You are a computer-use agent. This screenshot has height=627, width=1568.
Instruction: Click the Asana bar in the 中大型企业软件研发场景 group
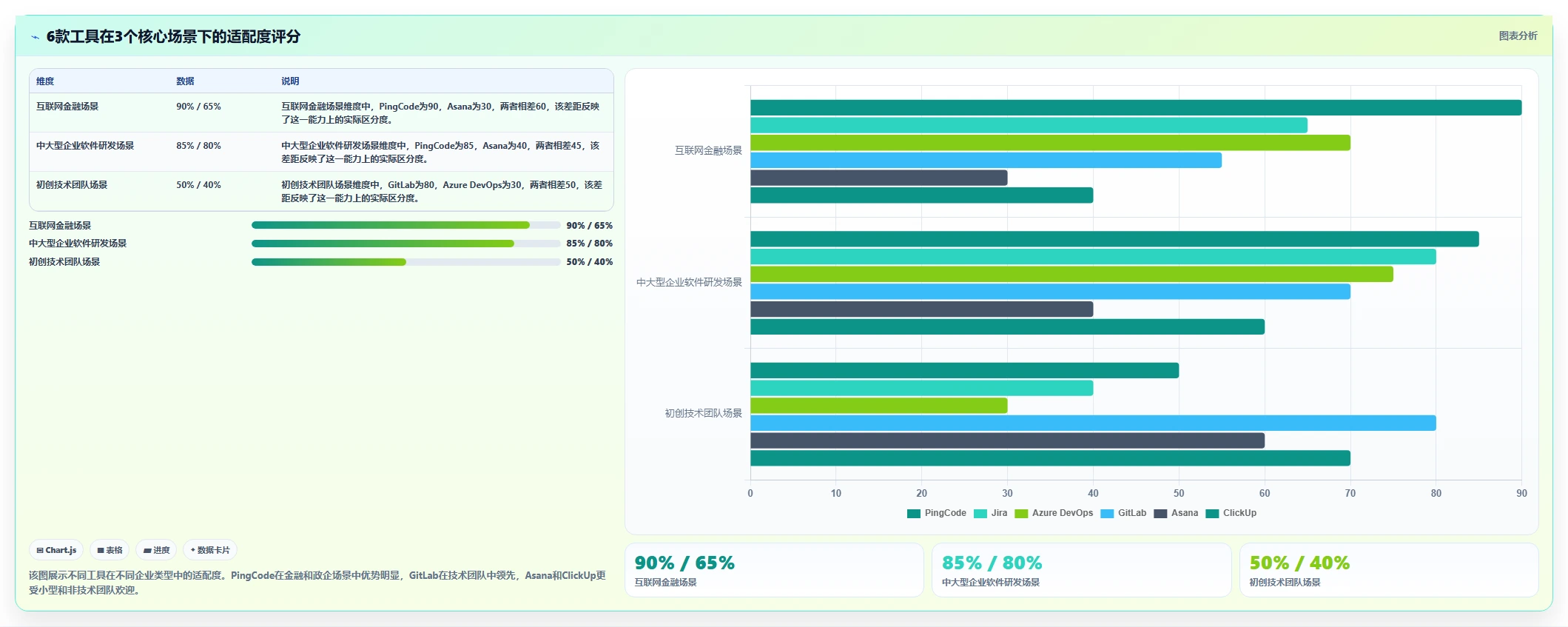coord(922,309)
